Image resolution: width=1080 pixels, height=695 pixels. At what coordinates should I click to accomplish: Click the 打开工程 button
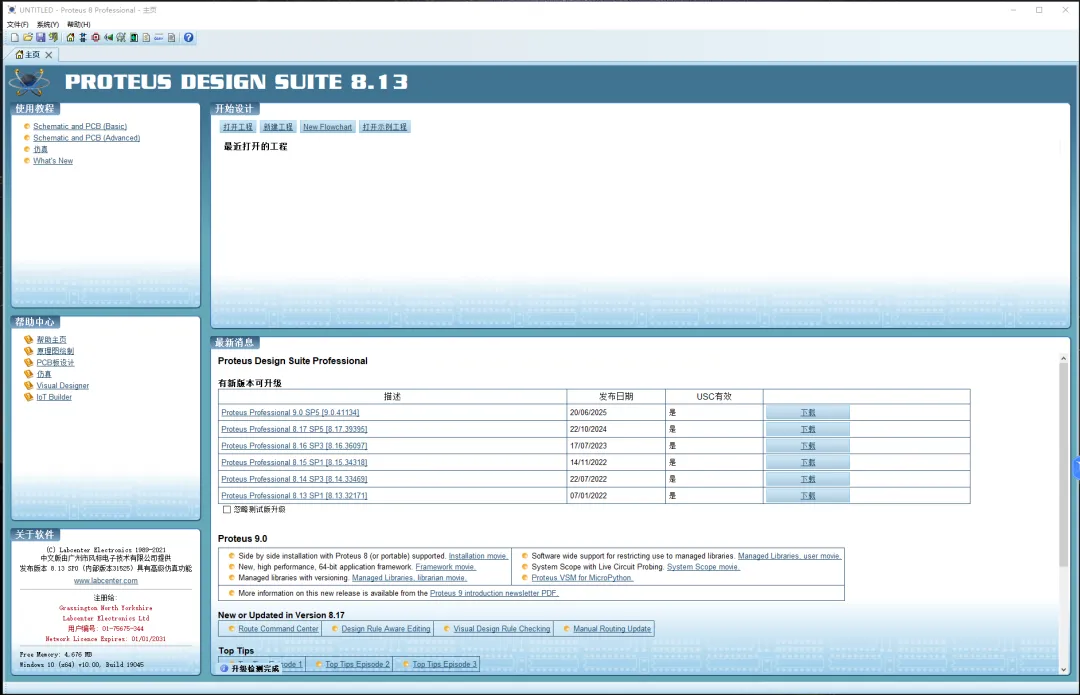click(238, 127)
